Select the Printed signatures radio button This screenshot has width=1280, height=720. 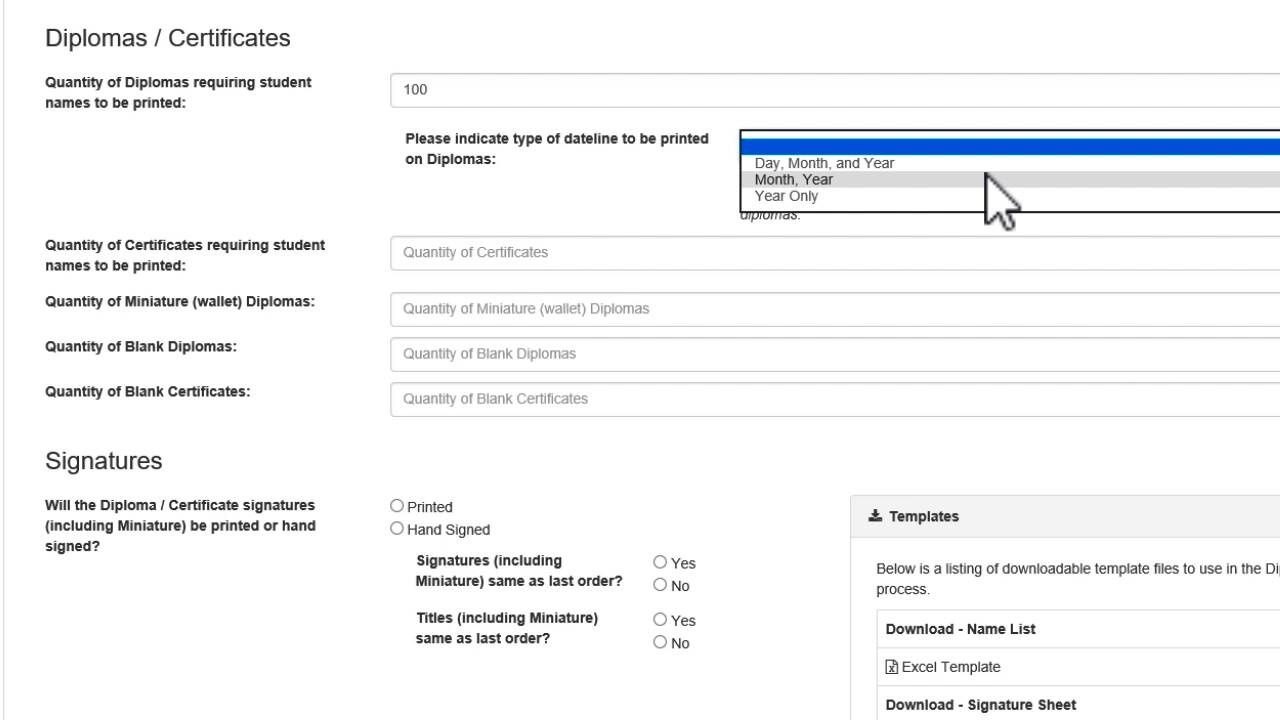click(397, 506)
